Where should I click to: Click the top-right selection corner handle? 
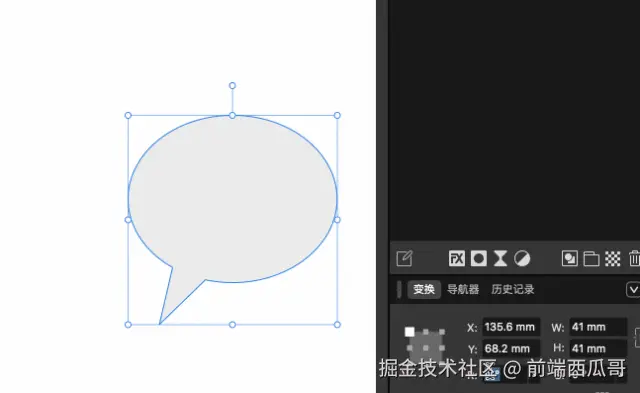coord(337,115)
